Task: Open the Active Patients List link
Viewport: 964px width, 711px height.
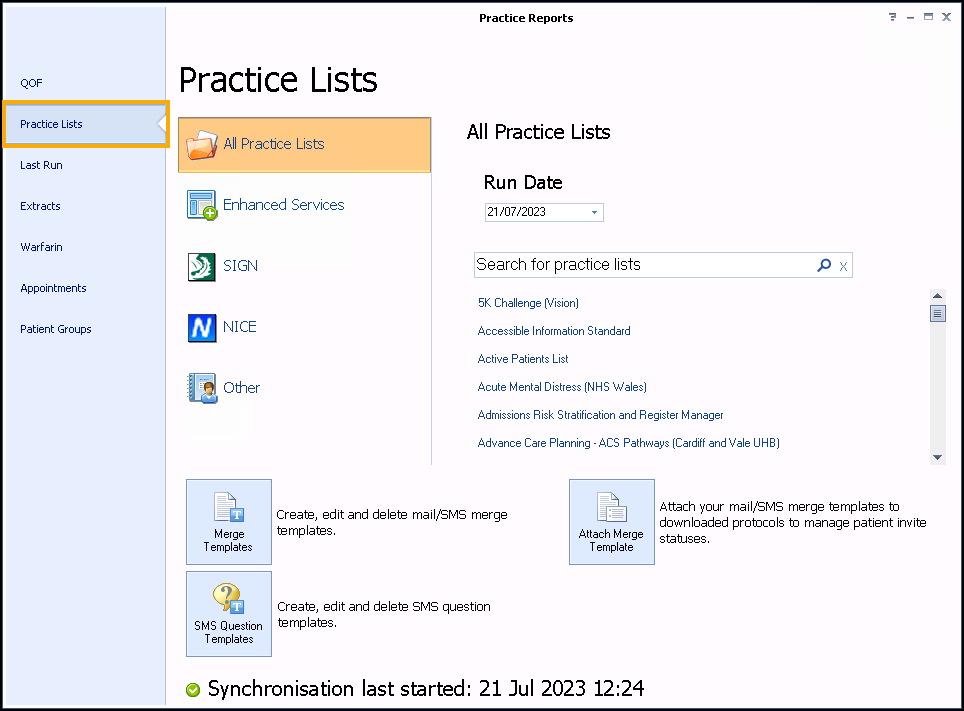Action: [x=523, y=359]
